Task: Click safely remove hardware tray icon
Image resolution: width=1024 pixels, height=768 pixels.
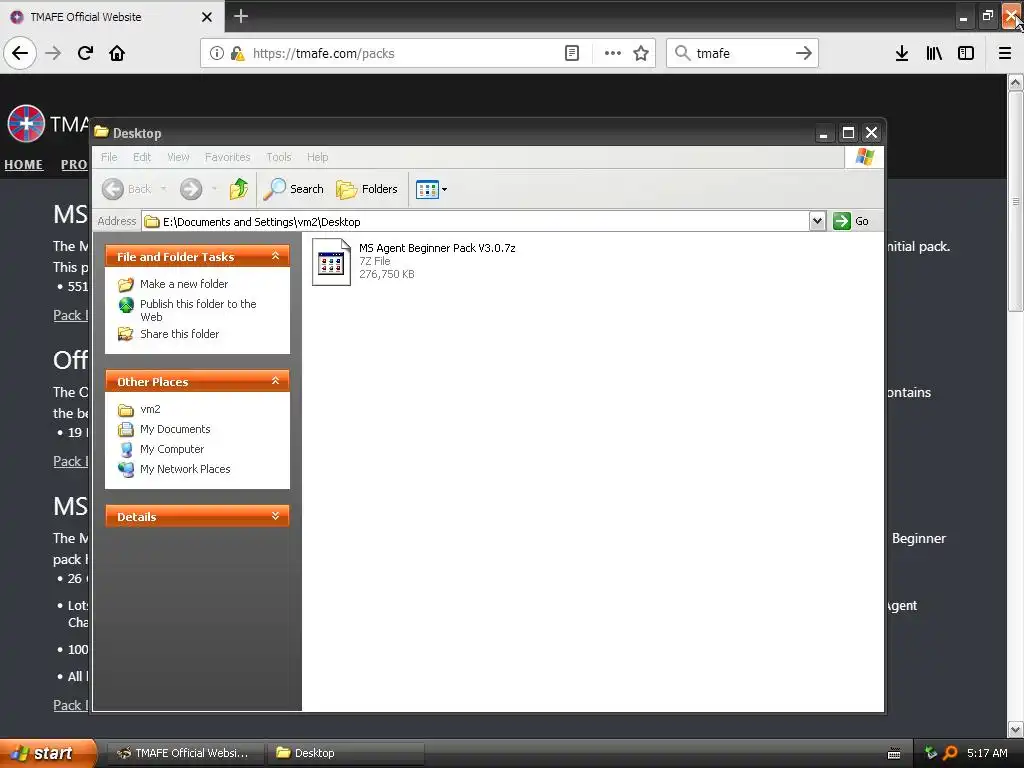Action: click(931, 753)
